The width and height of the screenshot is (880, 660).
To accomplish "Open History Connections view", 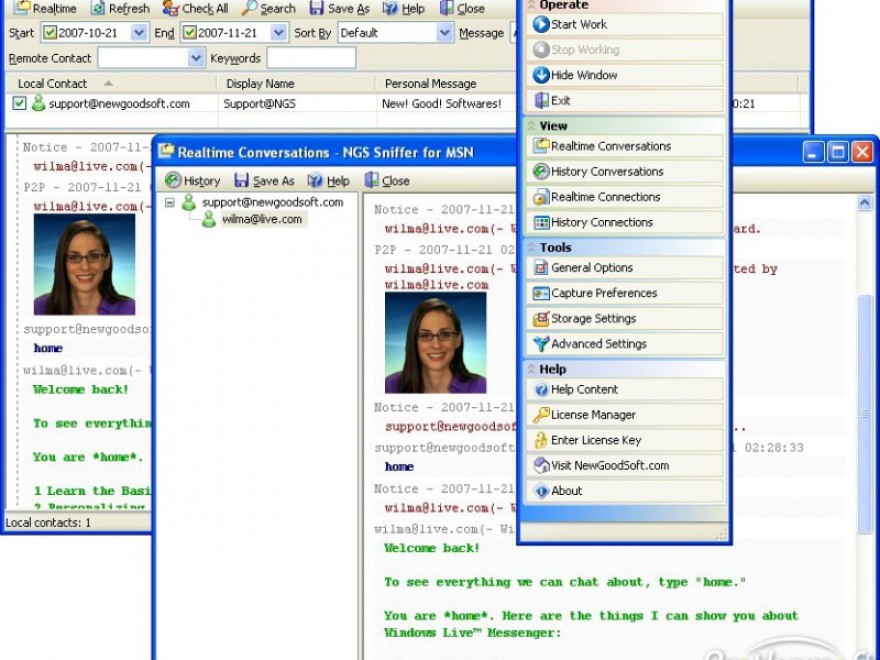I will [625, 222].
